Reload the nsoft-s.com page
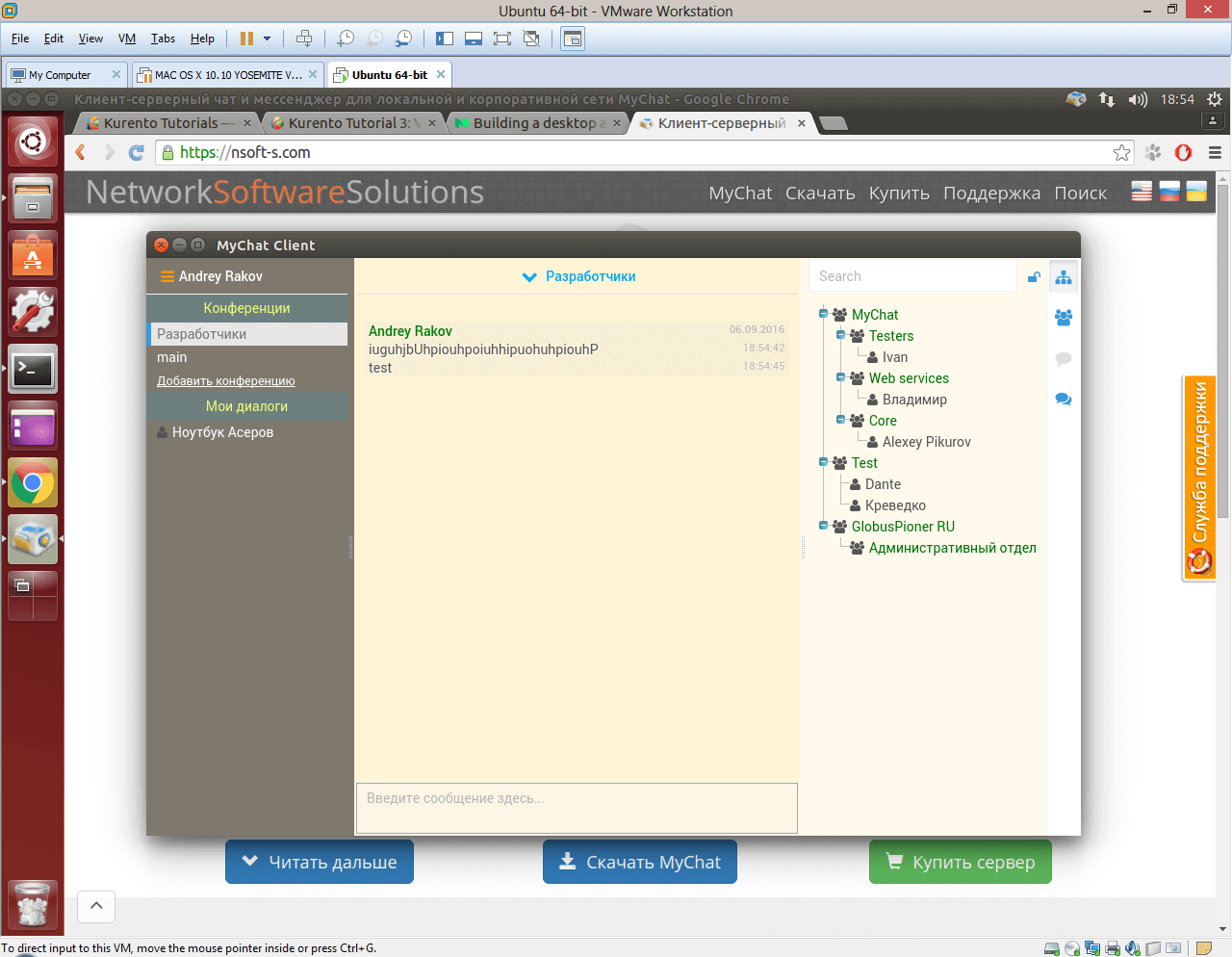Screen dimensions: 1232x957 click(137, 152)
